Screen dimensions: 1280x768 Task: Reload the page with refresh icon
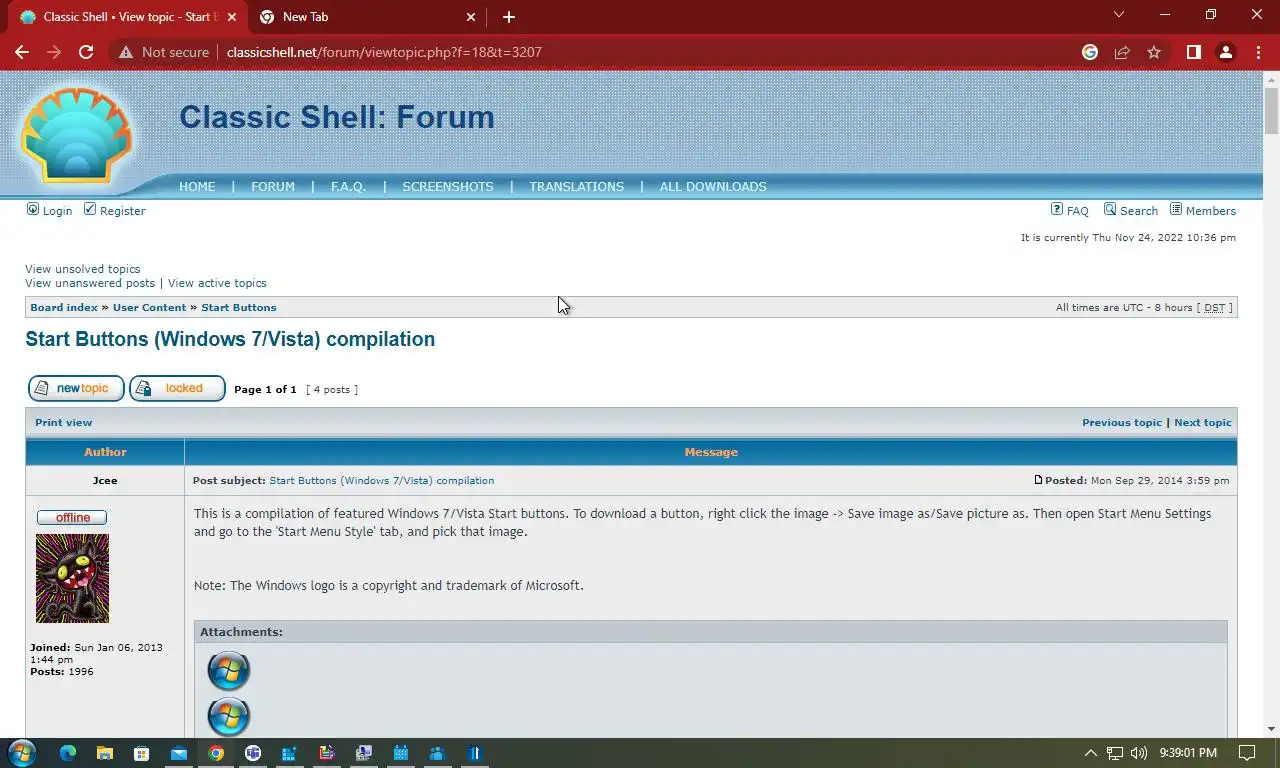coord(86,52)
